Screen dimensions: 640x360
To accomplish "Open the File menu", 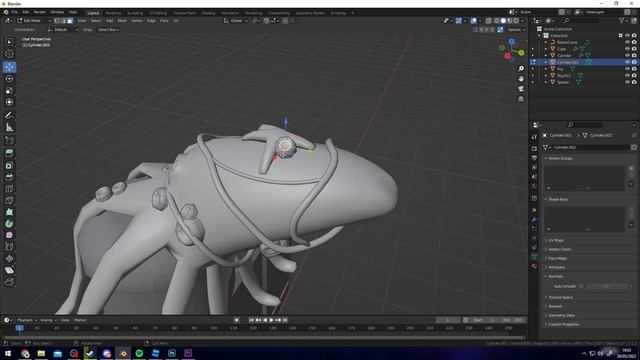I will coord(15,12).
